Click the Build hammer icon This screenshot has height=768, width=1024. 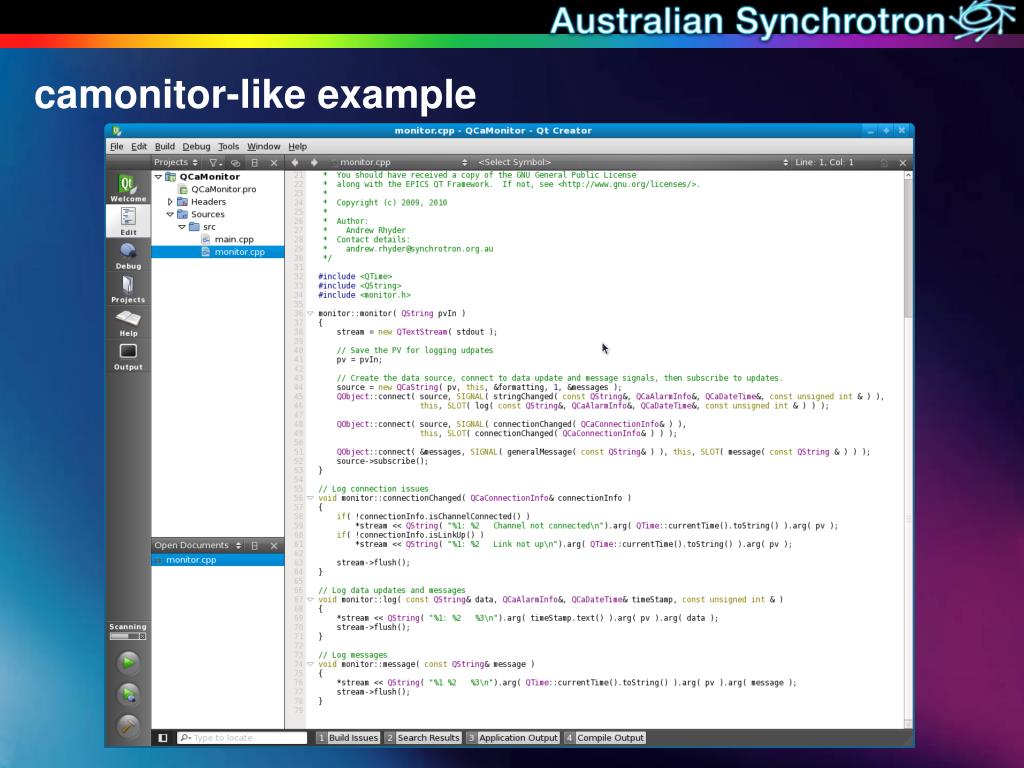point(128,727)
